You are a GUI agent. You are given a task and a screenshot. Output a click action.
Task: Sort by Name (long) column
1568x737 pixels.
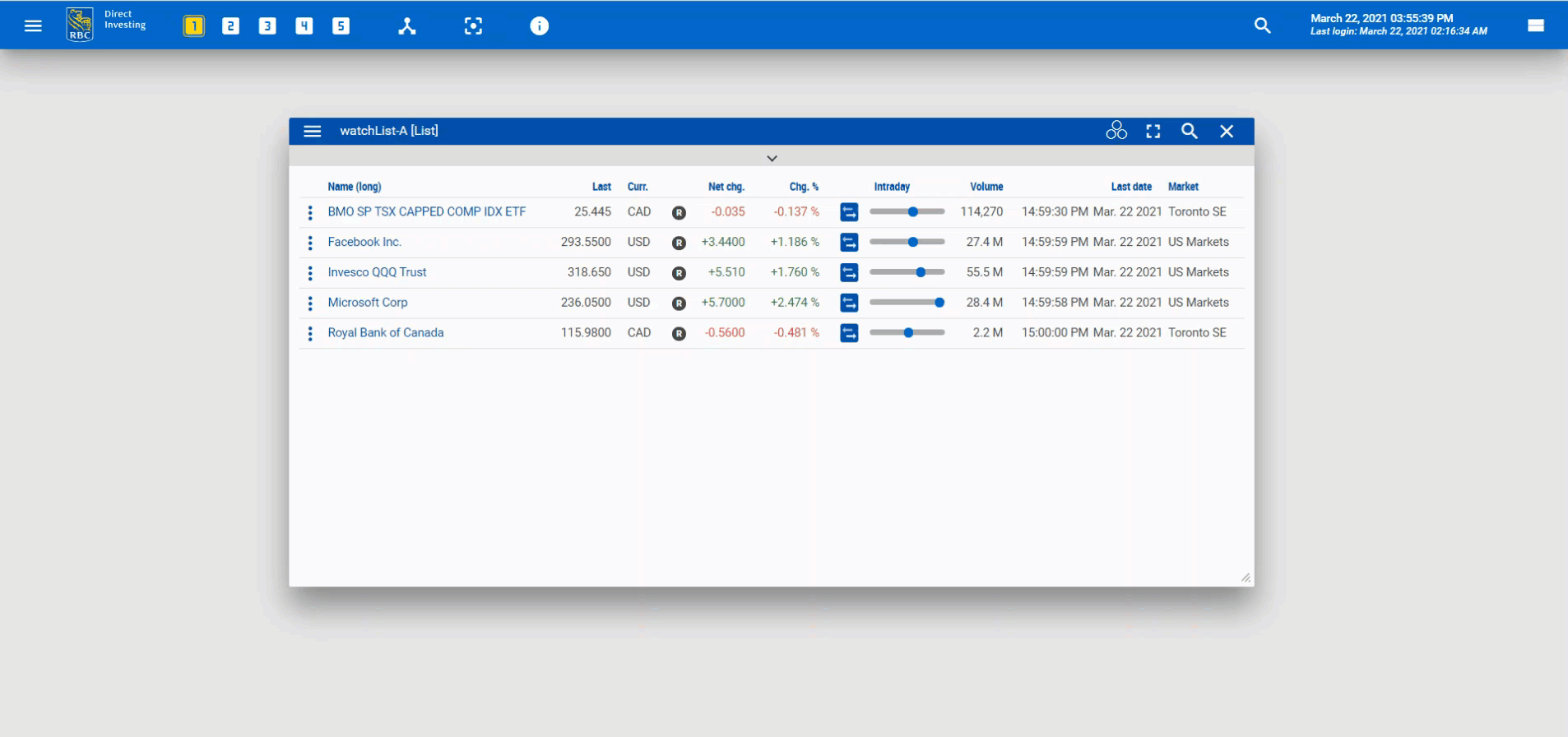pos(355,187)
